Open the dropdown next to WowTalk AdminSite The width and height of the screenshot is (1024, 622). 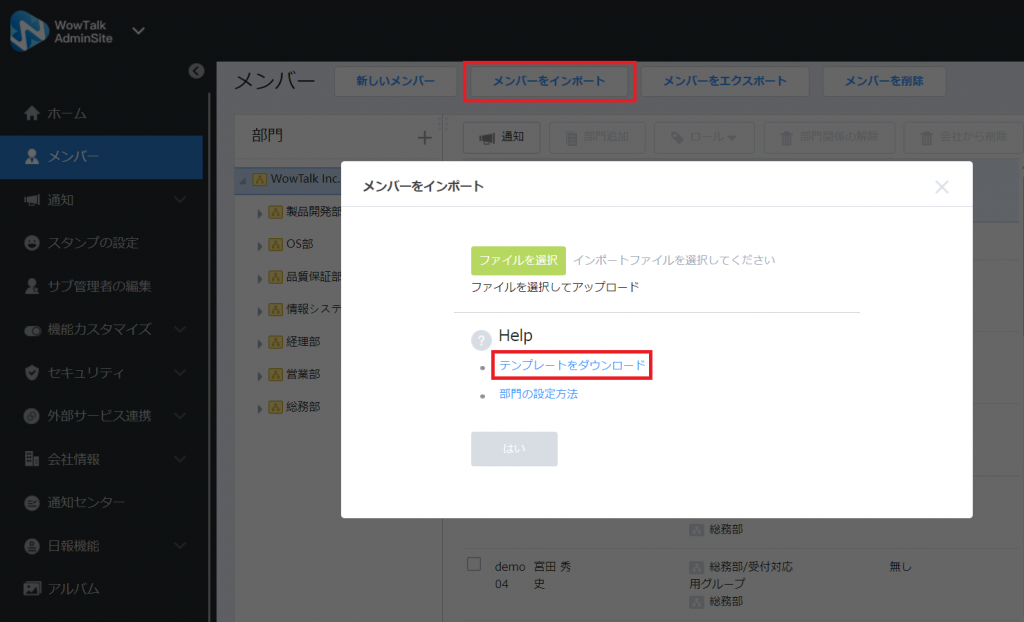pos(138,31)
